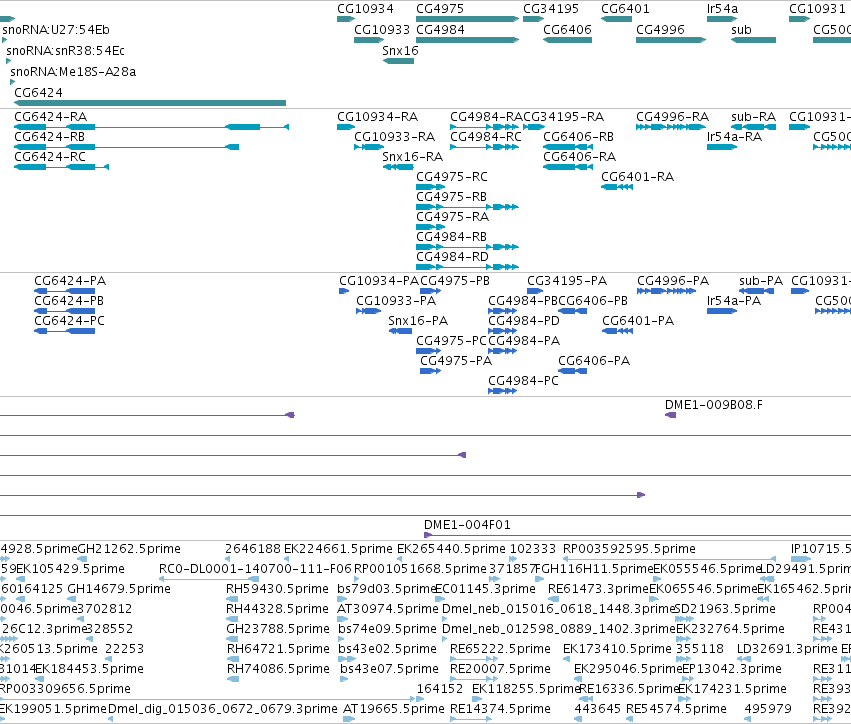Image resolution: width=851 pixels, height=724 pixels.
Task: Click the DME1-004F01 clone feature
Action: (637, 536)
